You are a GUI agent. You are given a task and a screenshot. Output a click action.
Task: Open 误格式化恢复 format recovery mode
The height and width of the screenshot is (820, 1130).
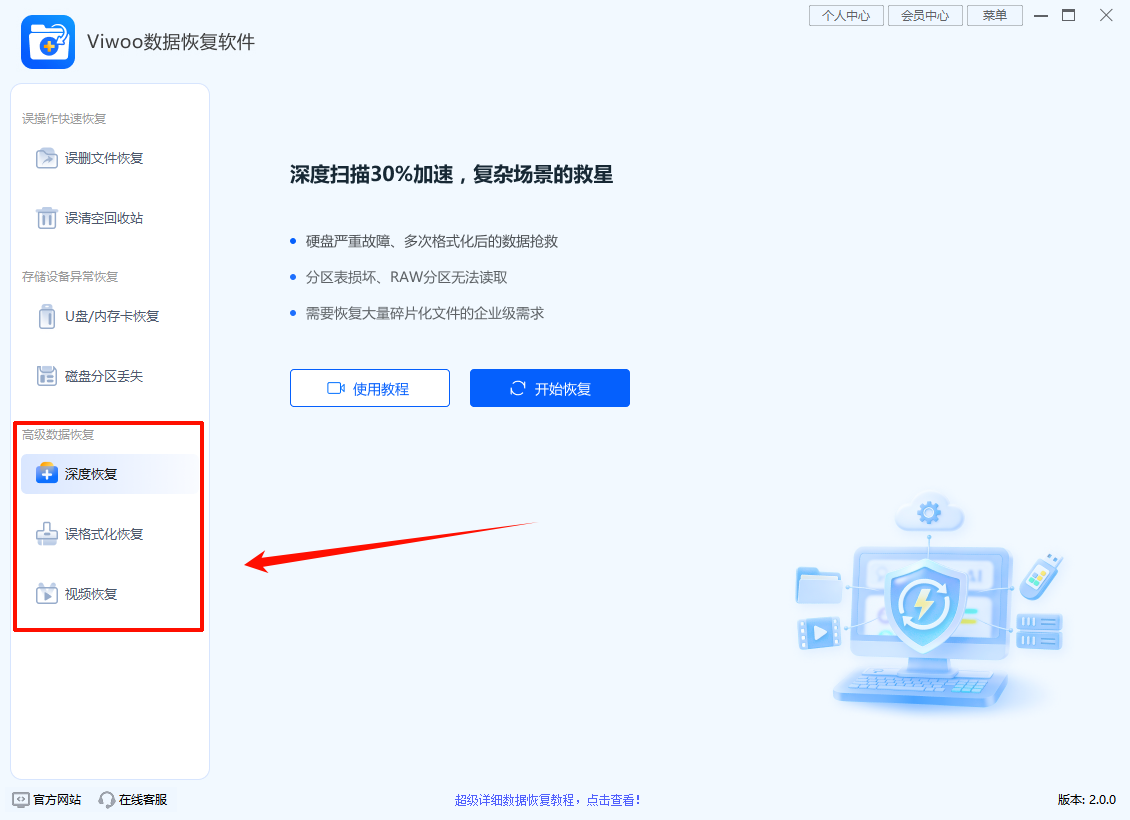coord(90,534)
